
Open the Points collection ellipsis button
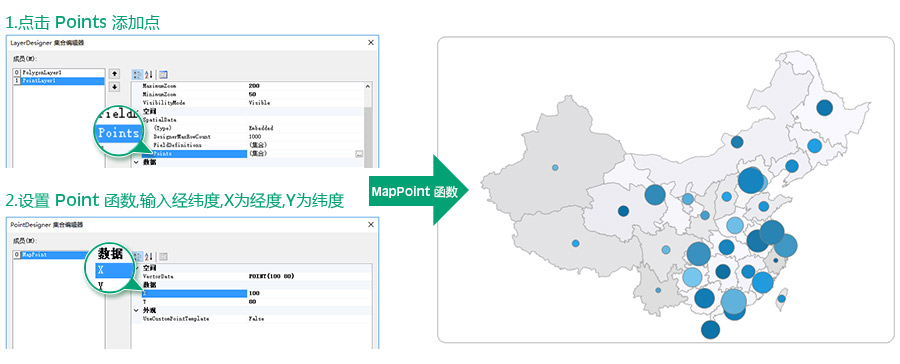(x=359, y=154)
